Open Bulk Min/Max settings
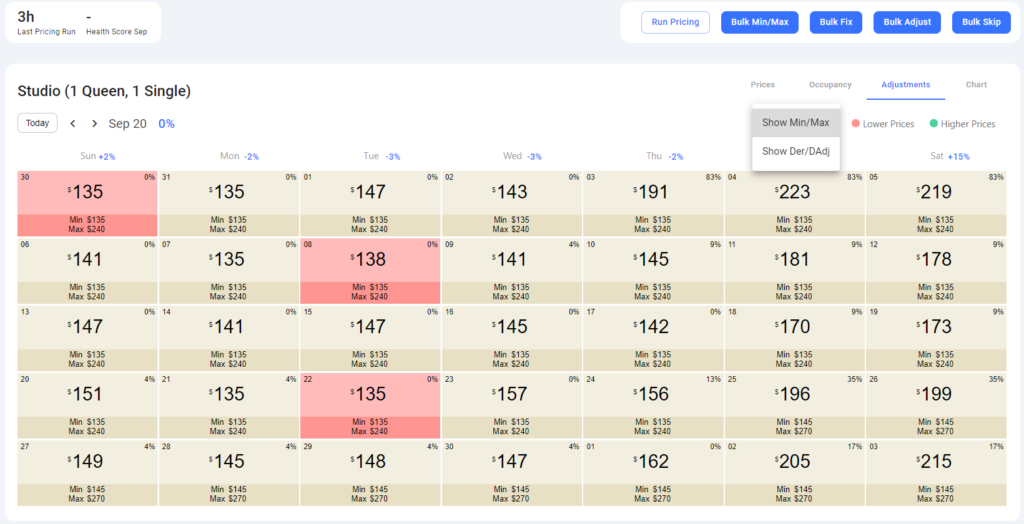 coord(760,22)
